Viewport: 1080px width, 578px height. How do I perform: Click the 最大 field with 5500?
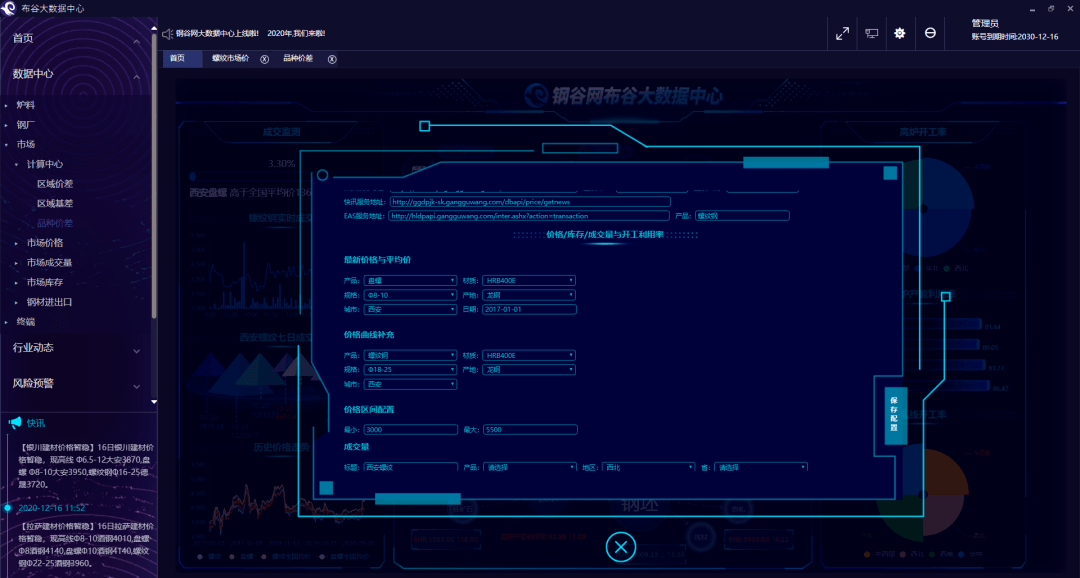[x=530, y=429]
